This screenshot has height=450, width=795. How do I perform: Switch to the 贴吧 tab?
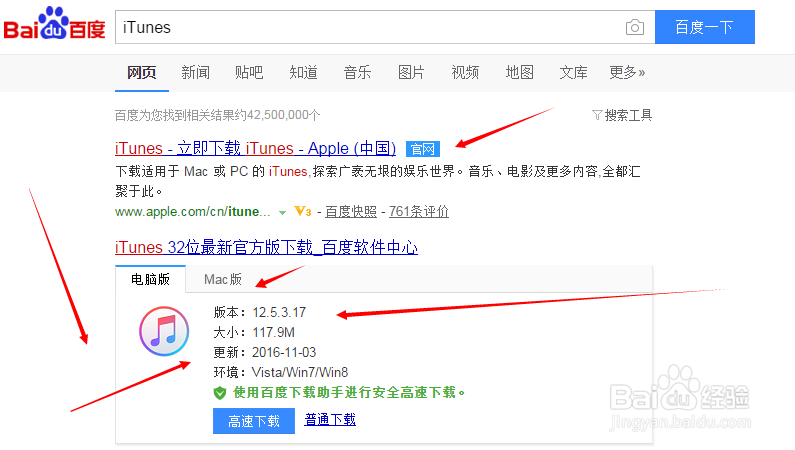pos(249,72)
